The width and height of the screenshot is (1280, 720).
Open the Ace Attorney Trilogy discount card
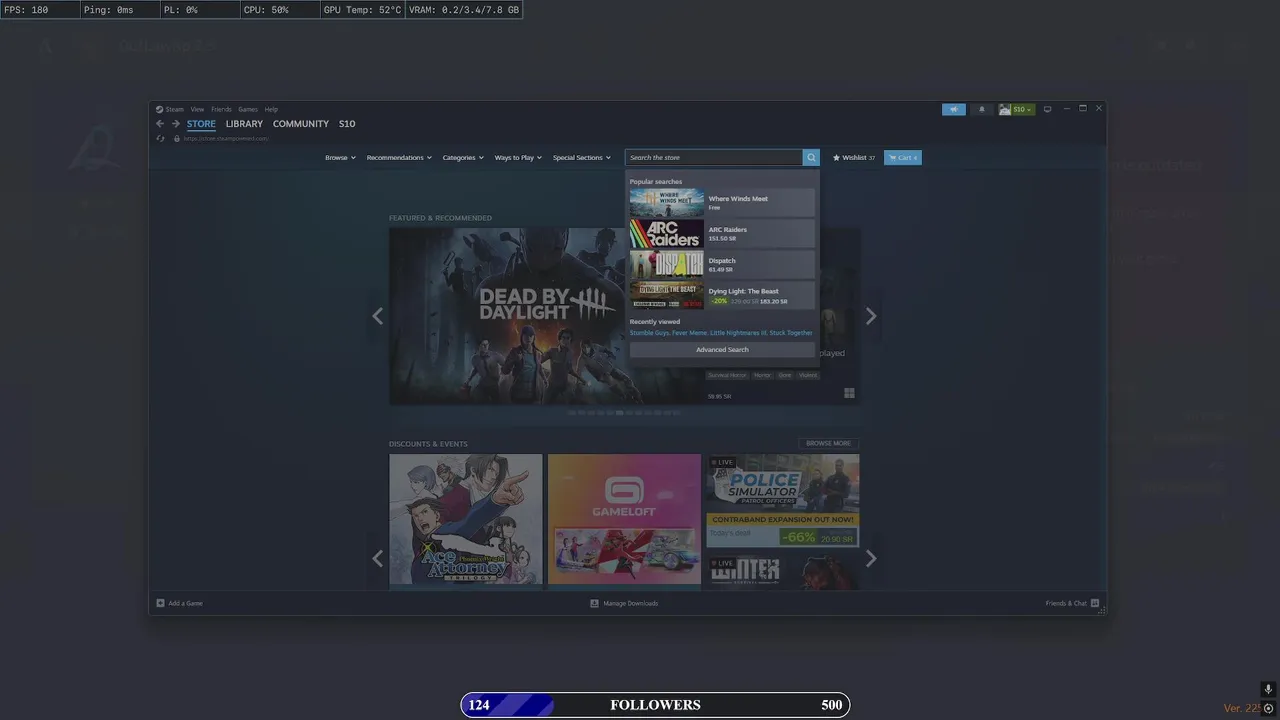[466, 519]
